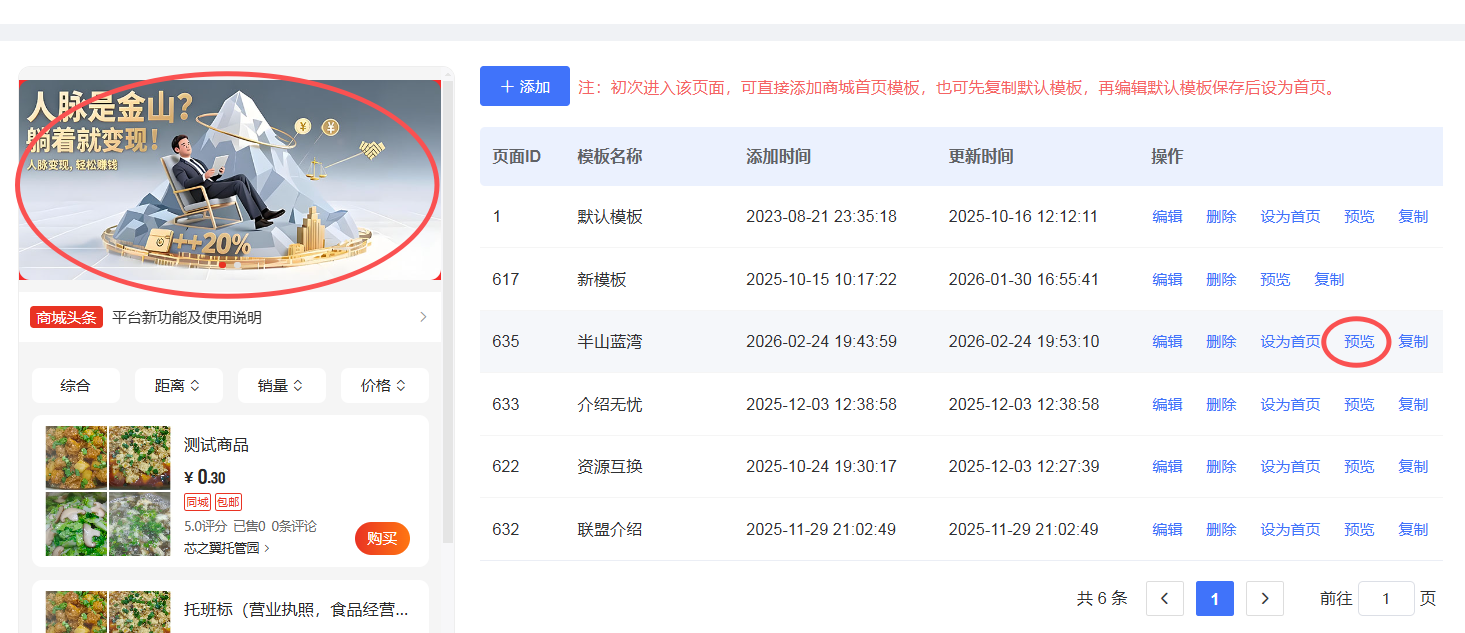Select page number 1 in pagination
Screen dimensions: 1465x633
pos(1214,598)
